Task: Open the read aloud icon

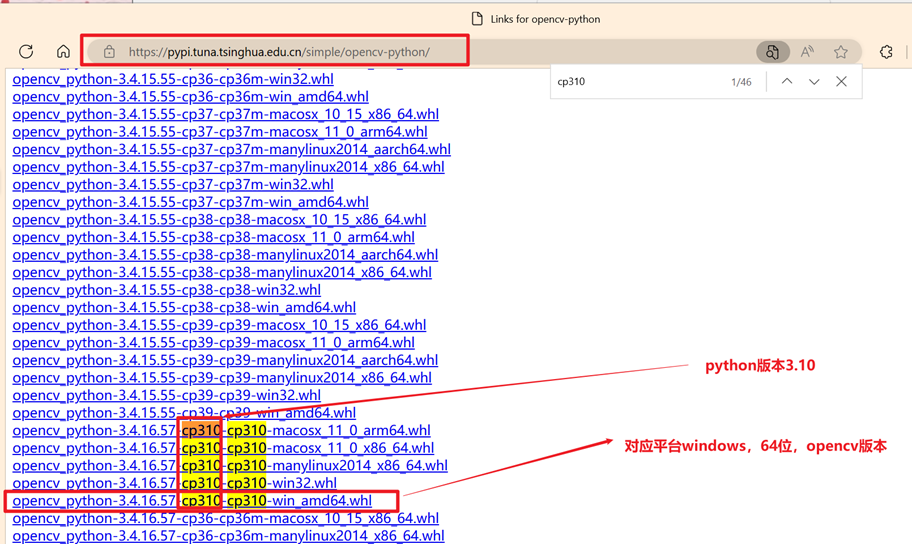Action: tap(807, 52)
